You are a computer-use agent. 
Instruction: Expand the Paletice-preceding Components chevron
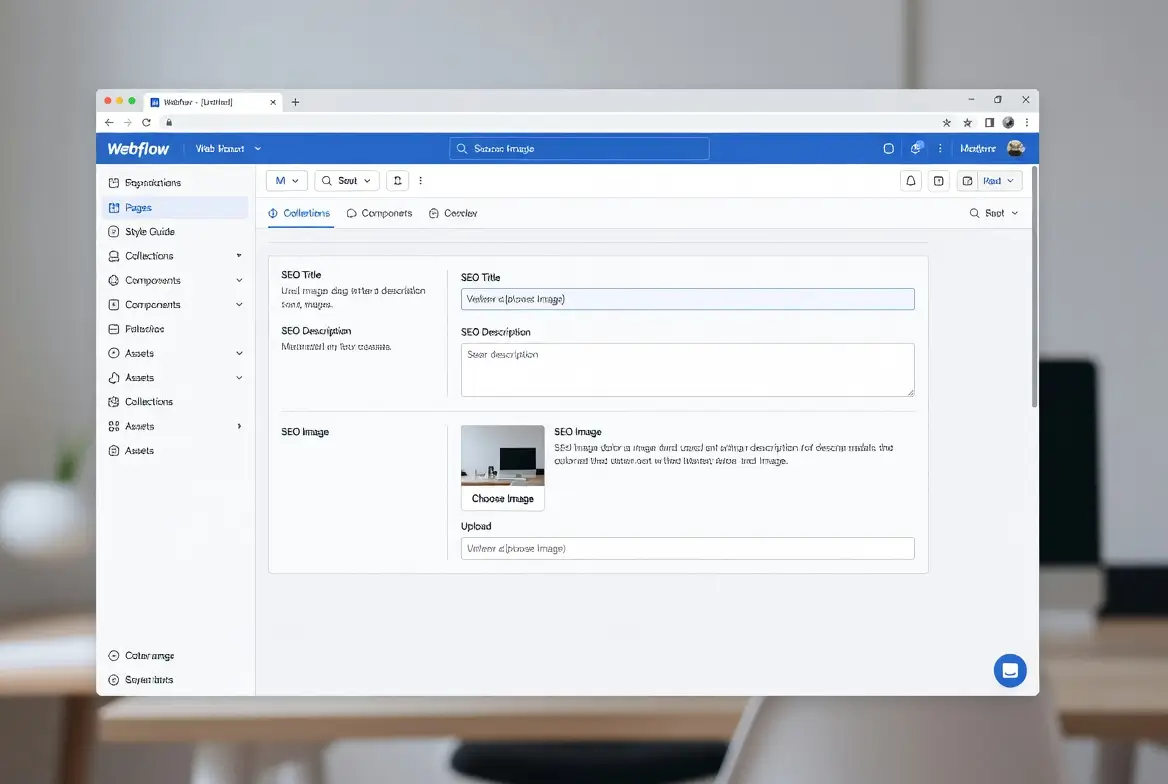point(239,305)
